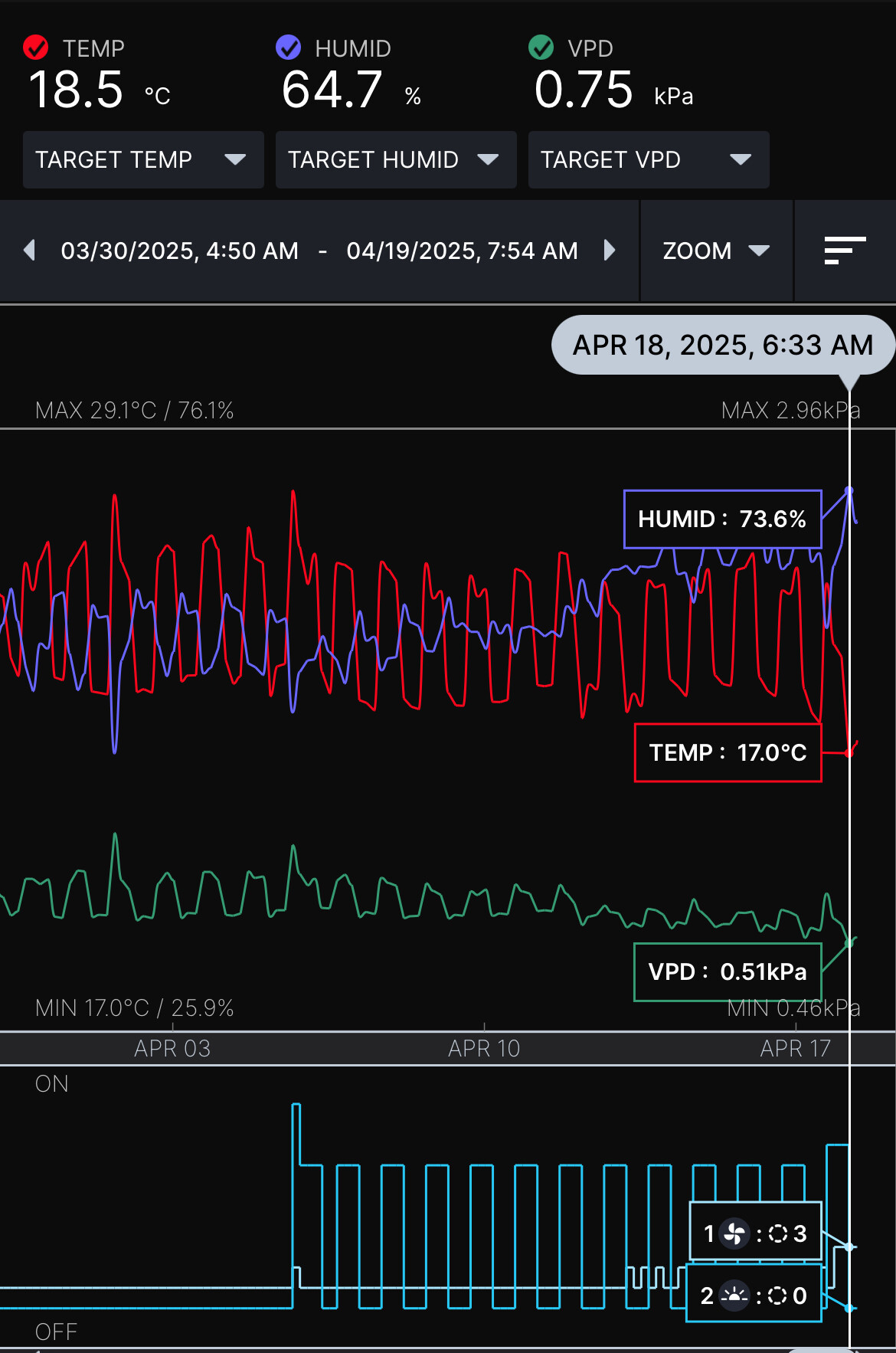Click the APR 10 axis label
The height and width of the screenshot is (1353, 896).
coord(484,1048)
